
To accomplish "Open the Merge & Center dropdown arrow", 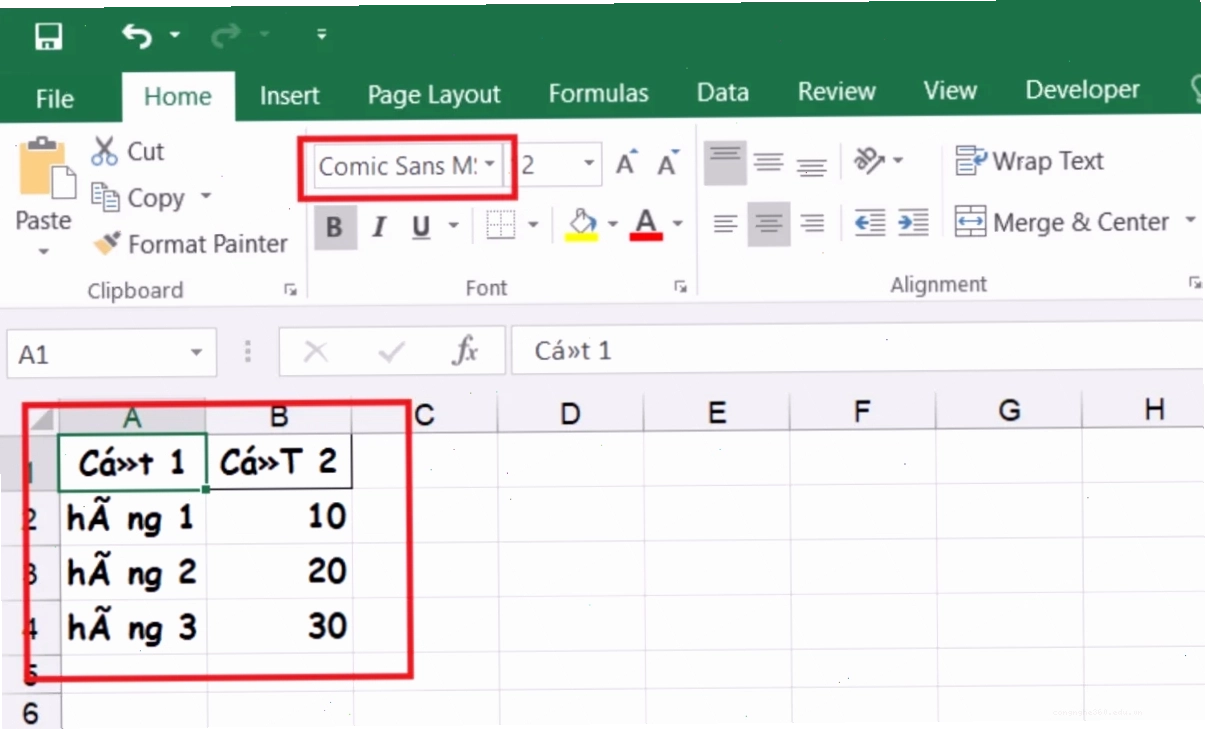I will pyautogui.click(x=1190, y=220).
